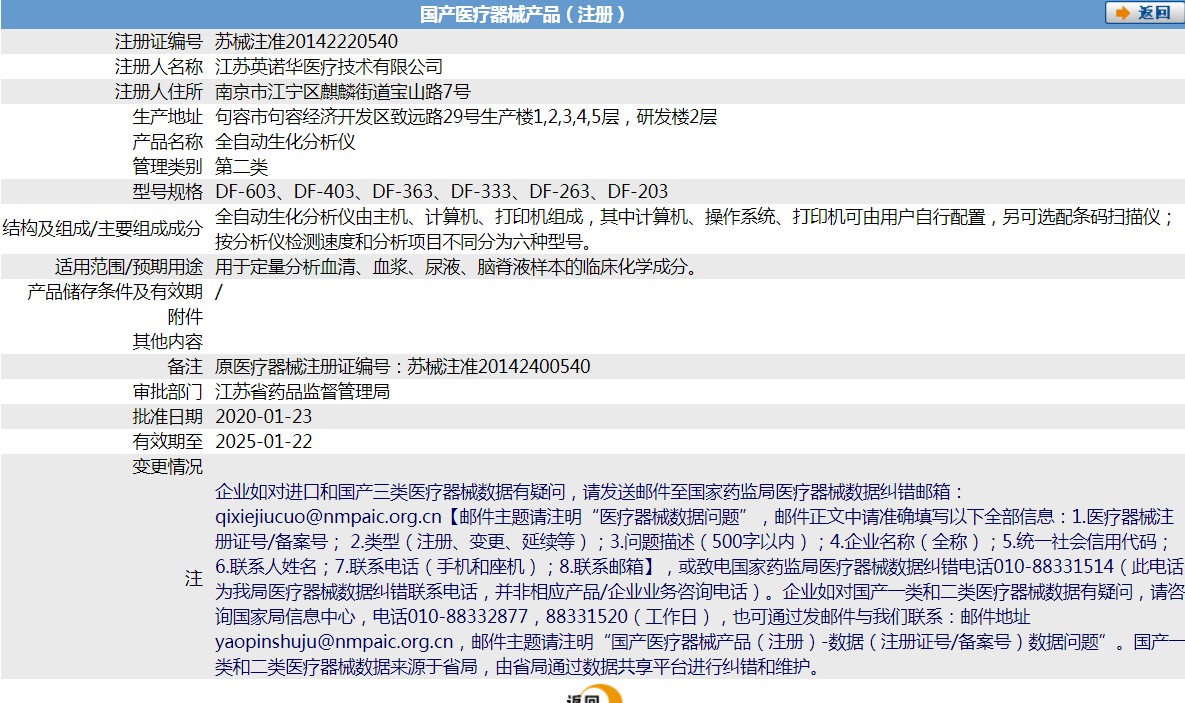The height and width of the screenshot is (703, 1185).
Task: Click phone number 010-88332877
Action: (468, 616)
